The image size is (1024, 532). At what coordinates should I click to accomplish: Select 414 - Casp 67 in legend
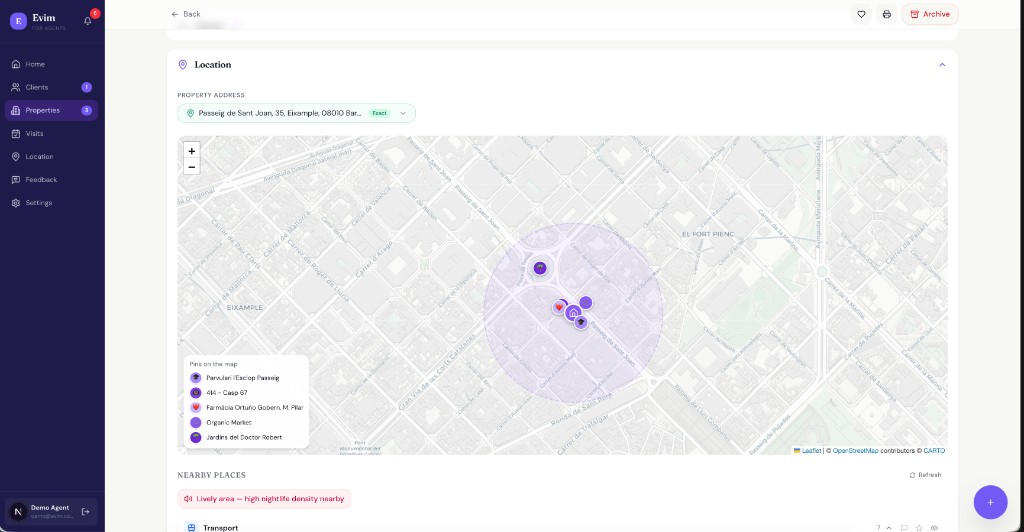(x=219, y=393)
